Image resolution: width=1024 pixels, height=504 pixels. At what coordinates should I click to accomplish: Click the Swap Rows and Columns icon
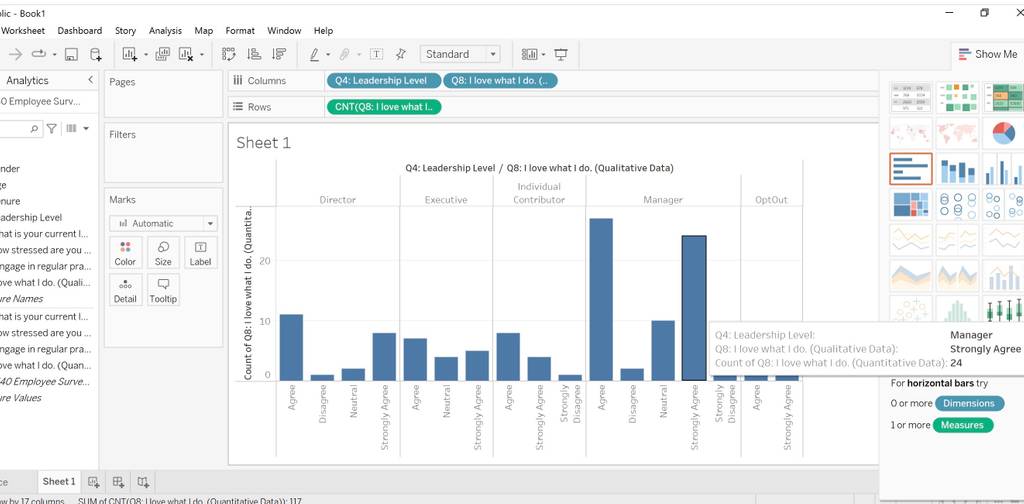click(229, 54)
